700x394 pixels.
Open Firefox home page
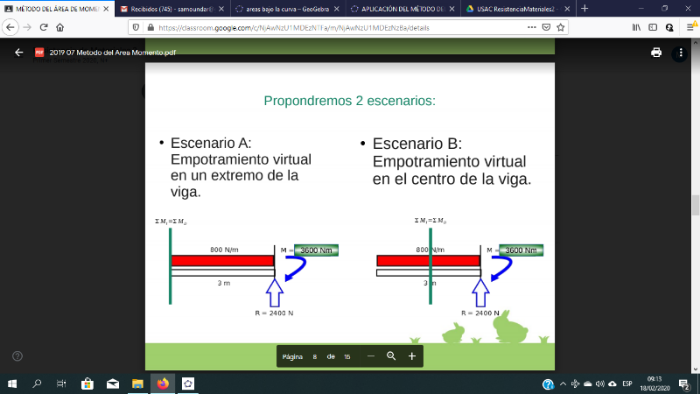click(60, 28)
